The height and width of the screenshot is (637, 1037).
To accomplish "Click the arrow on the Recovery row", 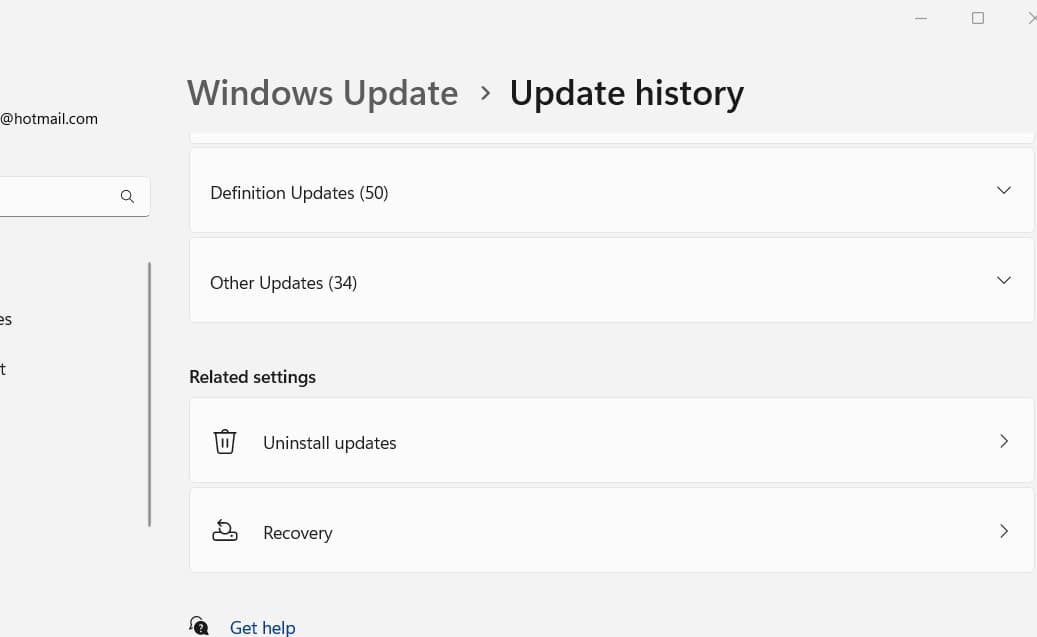I will [1004, 531].
